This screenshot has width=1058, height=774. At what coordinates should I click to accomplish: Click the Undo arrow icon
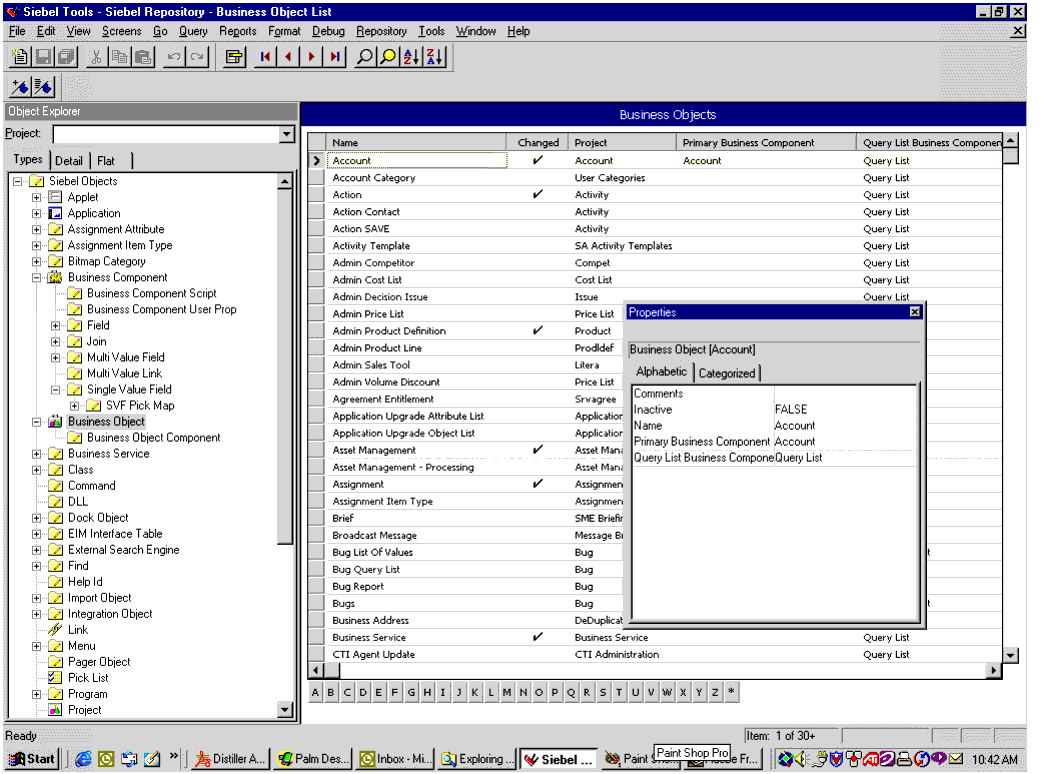(x=173, y=57)
